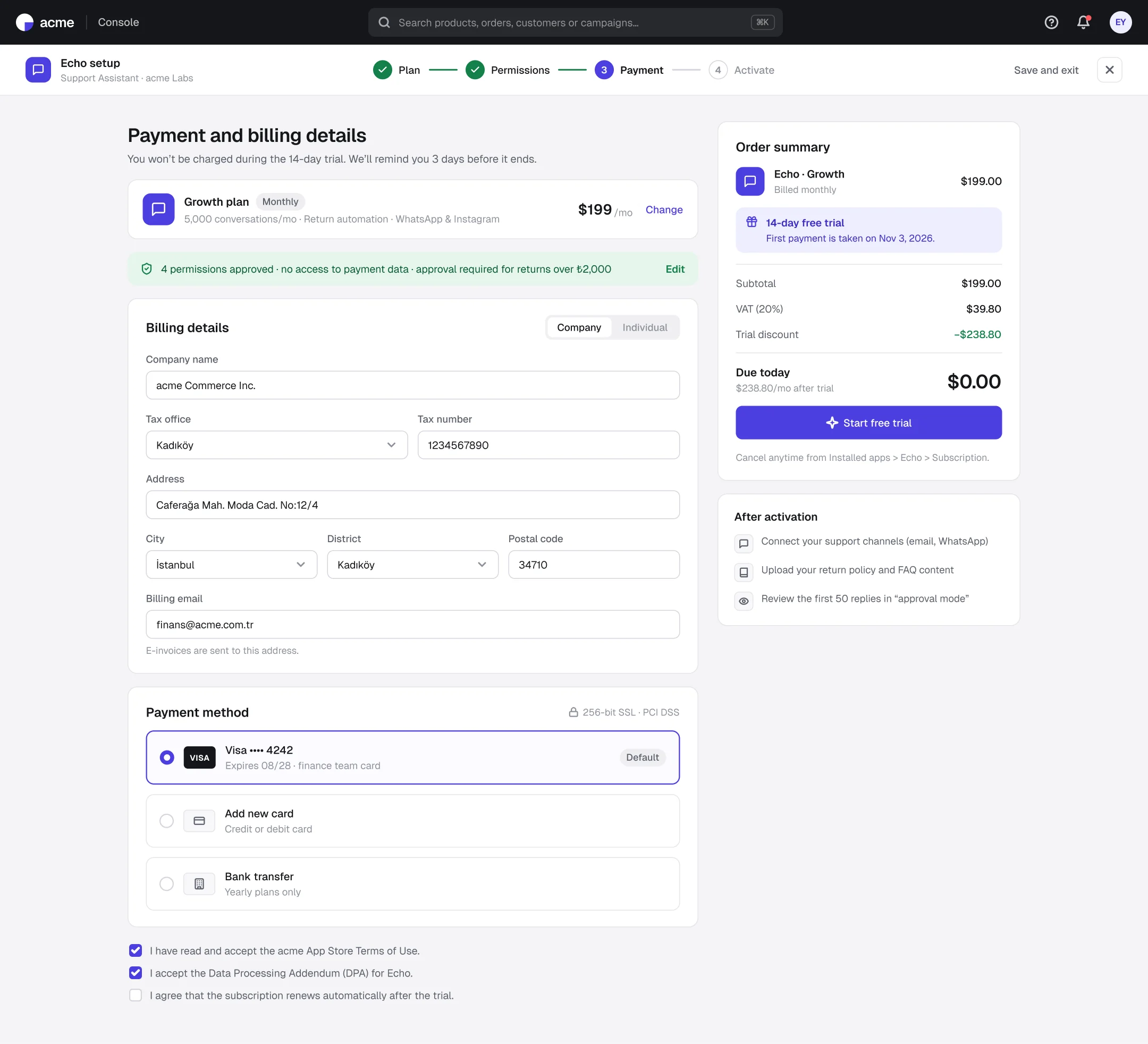
Task: Click the Postal code input field
Action: click(594, 565)
